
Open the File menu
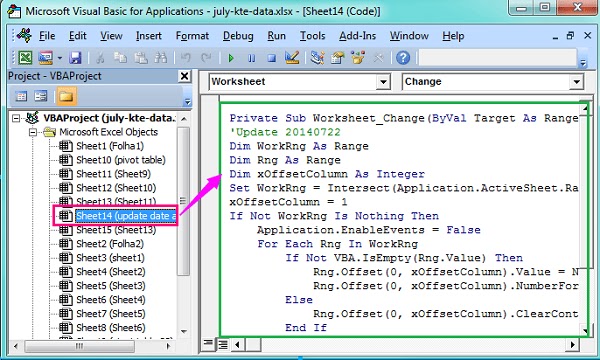[47, 36]
